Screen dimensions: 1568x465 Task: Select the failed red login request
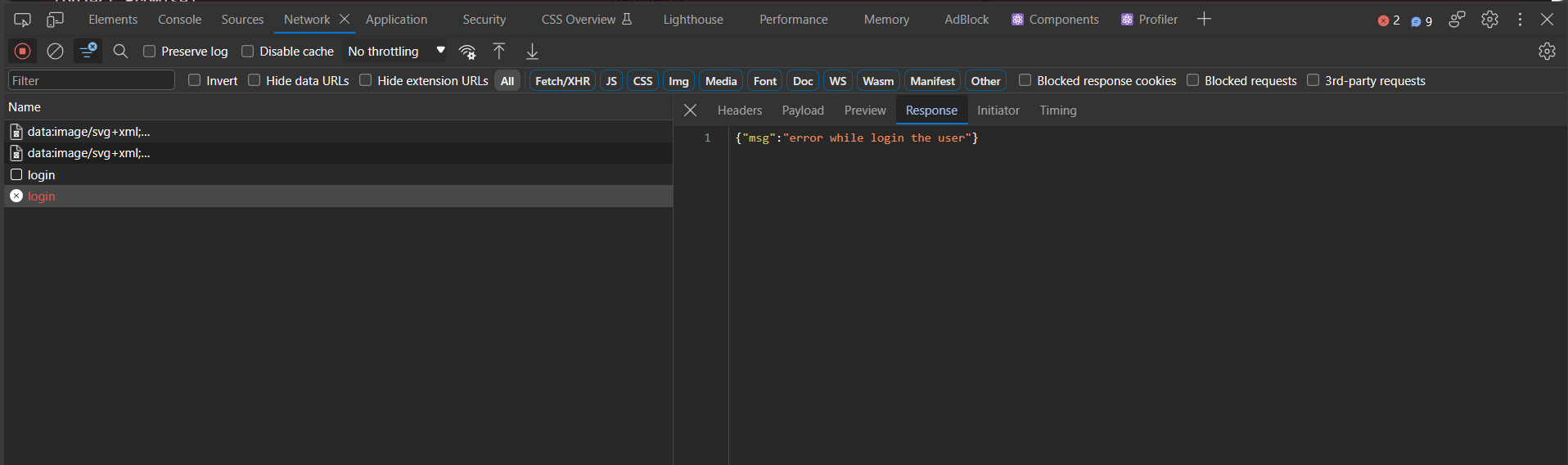339,196
